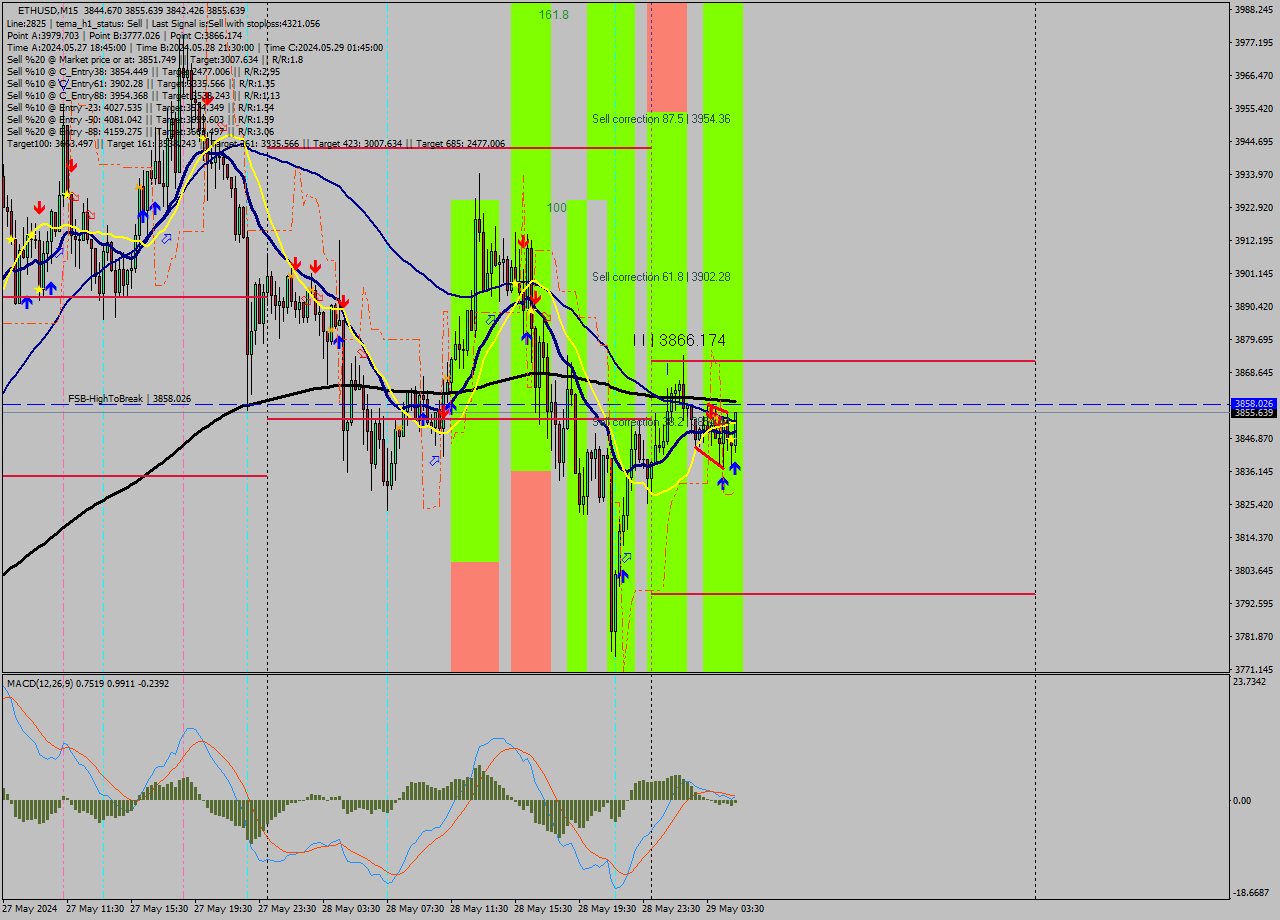The width and height of the screenshot is (1280, 920).
Task: Click the 3846.870 price axis value
Action: tap(1253, 438)
